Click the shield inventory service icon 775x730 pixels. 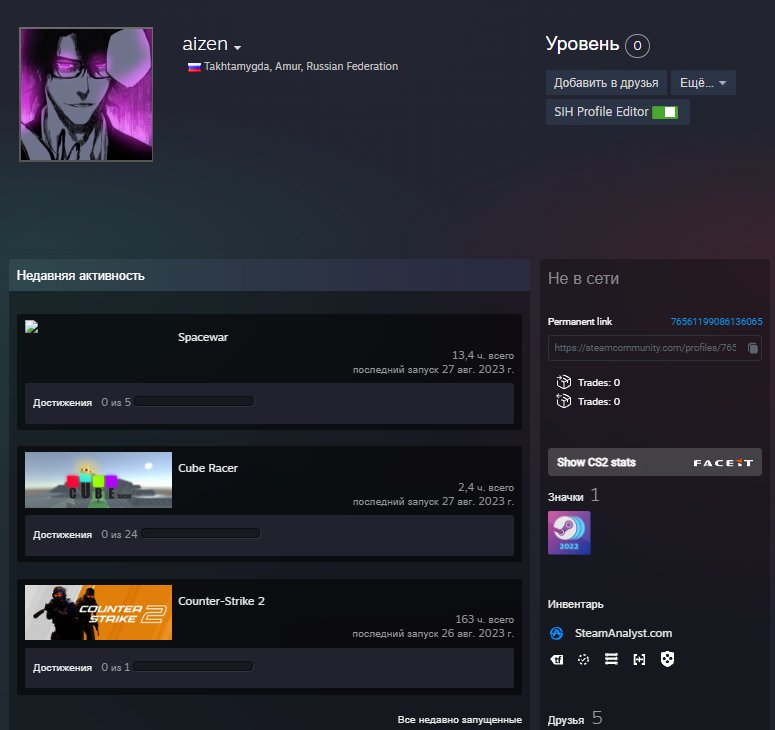[x=667, y=660]
